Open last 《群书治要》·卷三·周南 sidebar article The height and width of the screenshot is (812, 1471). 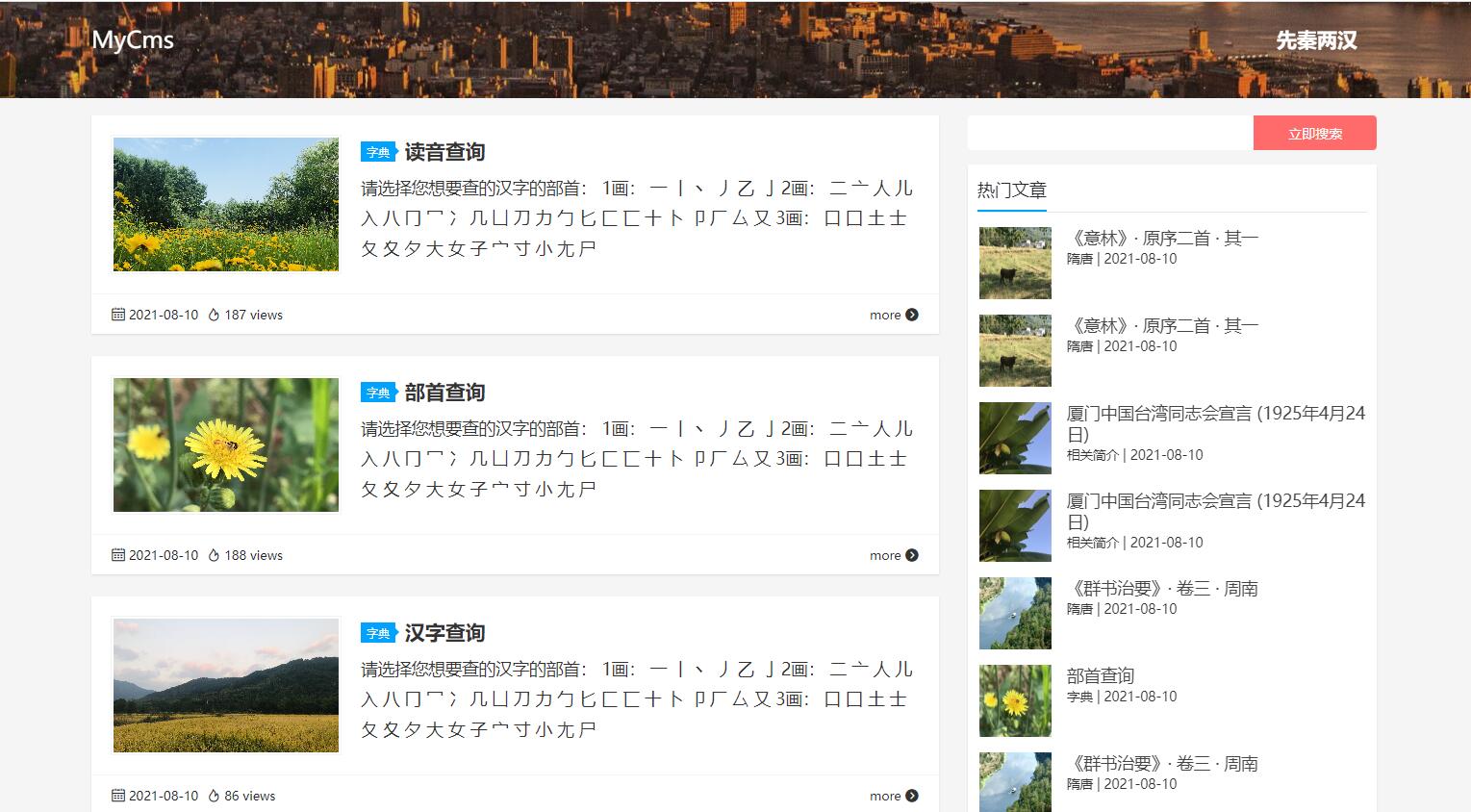(x=1162, y=763)
